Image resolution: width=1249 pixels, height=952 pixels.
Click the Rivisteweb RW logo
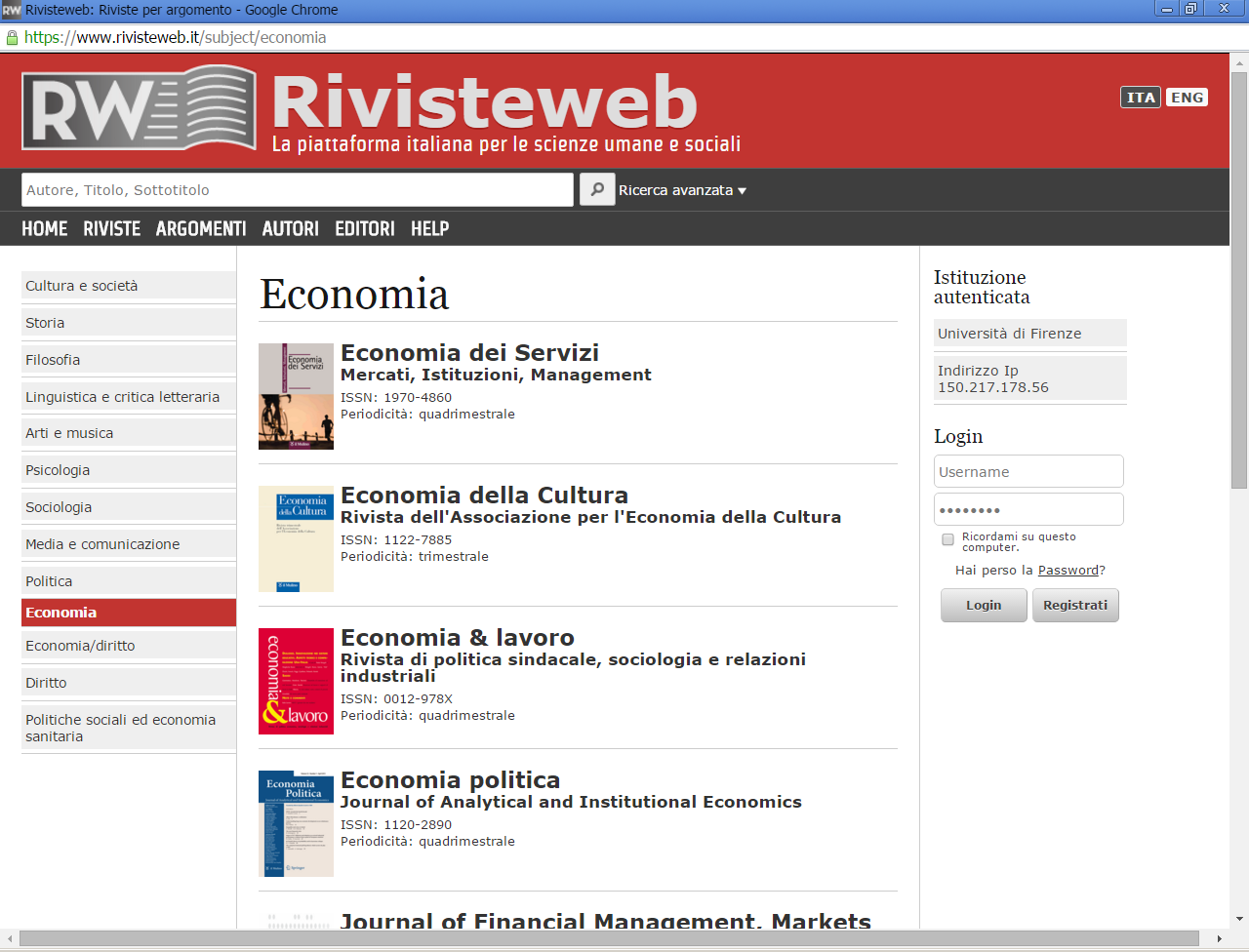[139, 106]
